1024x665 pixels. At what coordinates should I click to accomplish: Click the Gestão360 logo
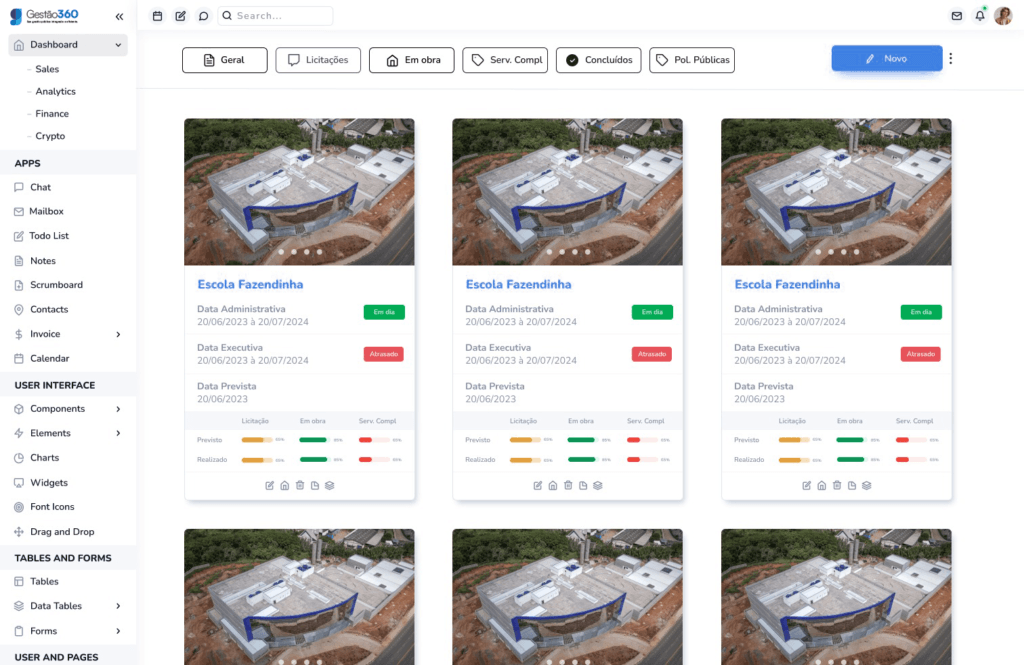coord(44,16)
